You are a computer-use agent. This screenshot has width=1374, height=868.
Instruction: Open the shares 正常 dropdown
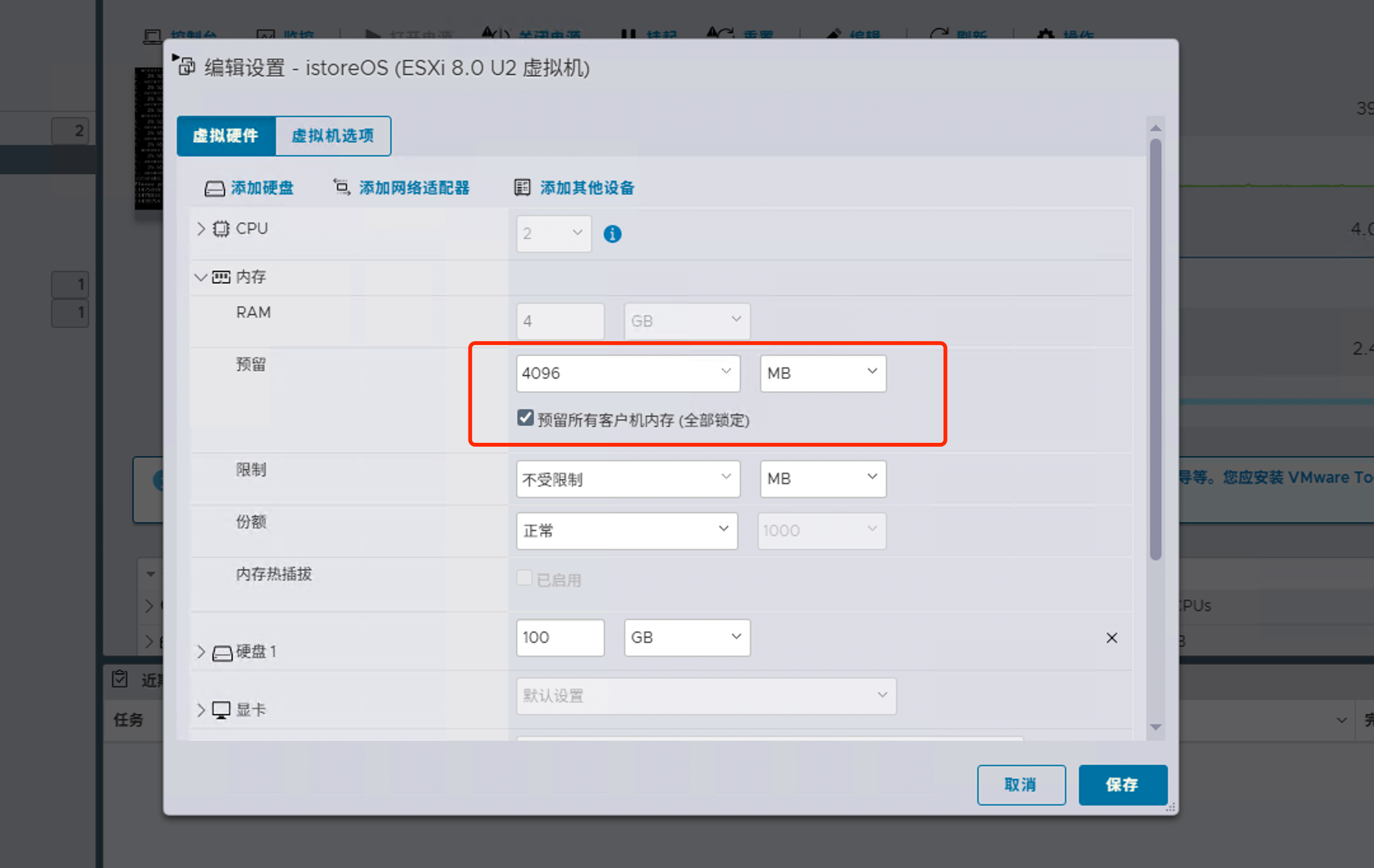[x=626, y=531]
